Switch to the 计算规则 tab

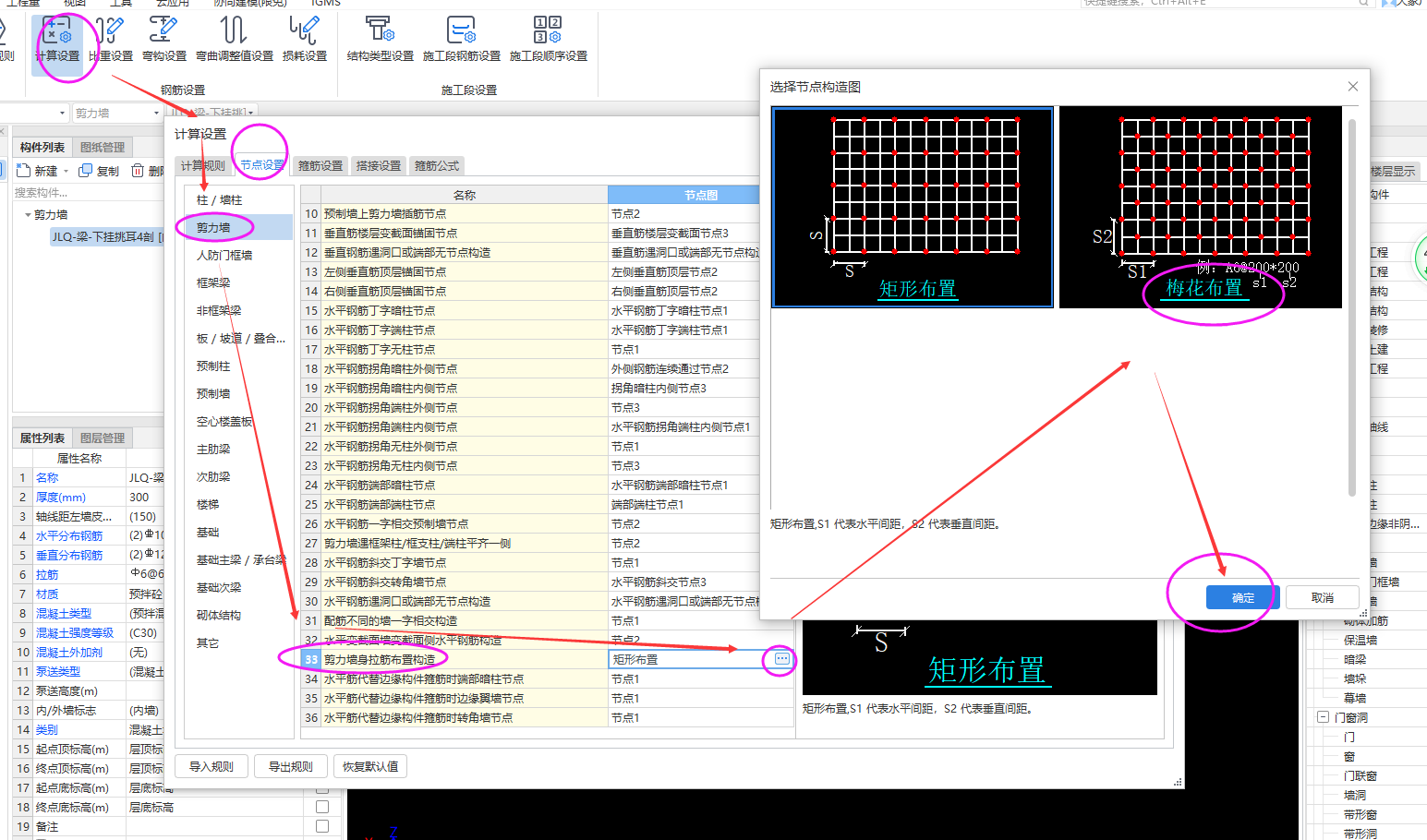(x=202, y=165)
